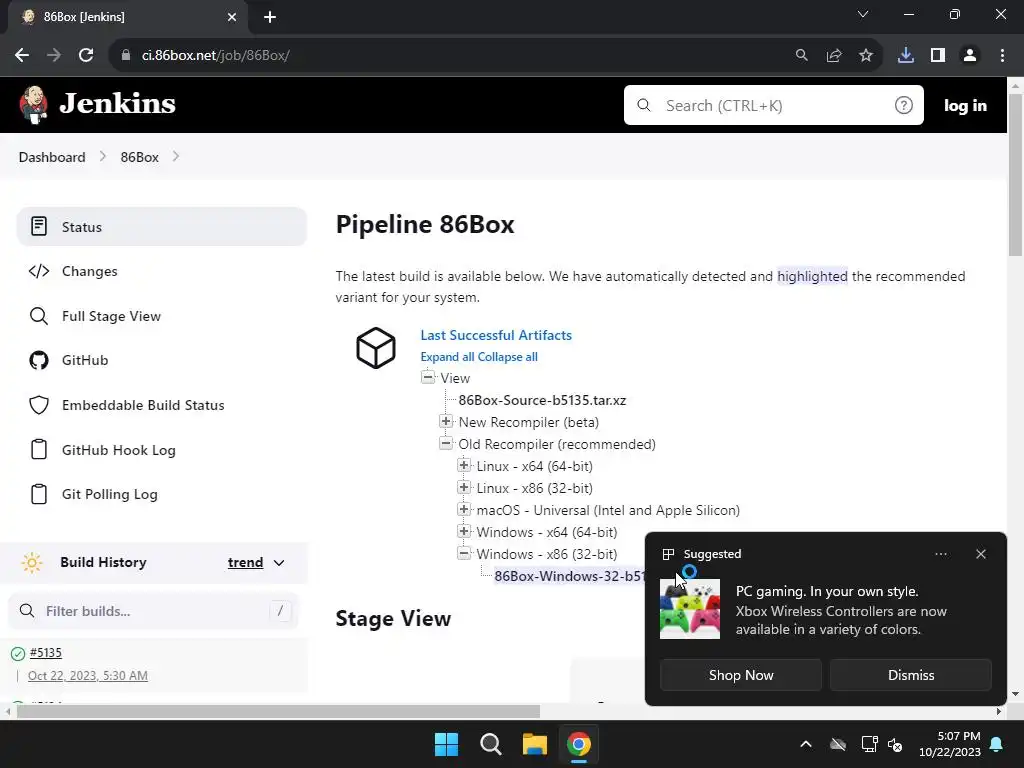Expand Linux - x86 (32-bit) node
This screenshot has width=1024, height=768.
click(x=464, y=487)
